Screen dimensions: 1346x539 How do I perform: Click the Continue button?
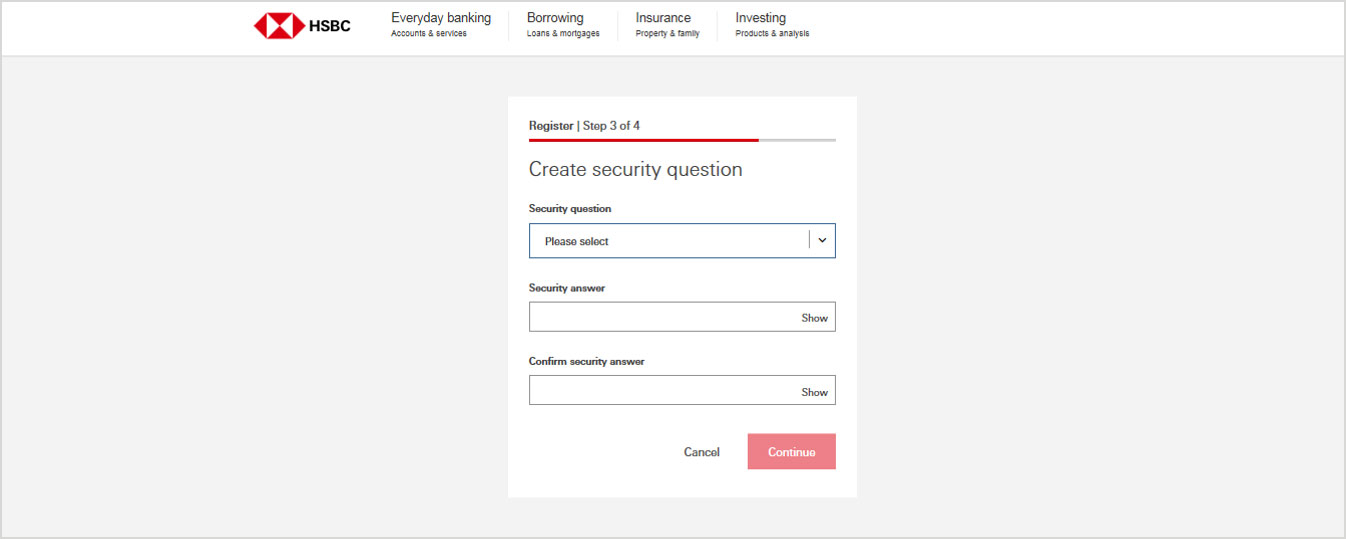pos(792,452)
